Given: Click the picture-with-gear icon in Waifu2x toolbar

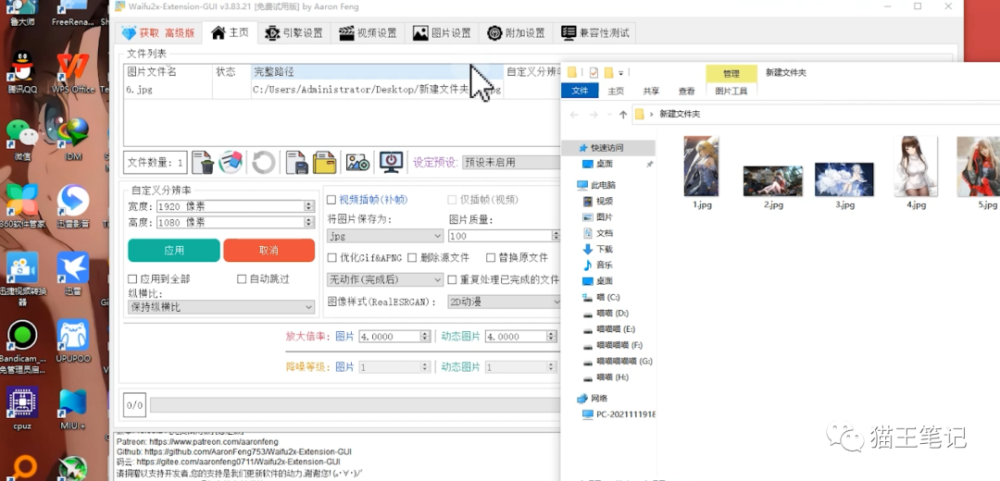Looking at the screenshot, I should 358,163.
